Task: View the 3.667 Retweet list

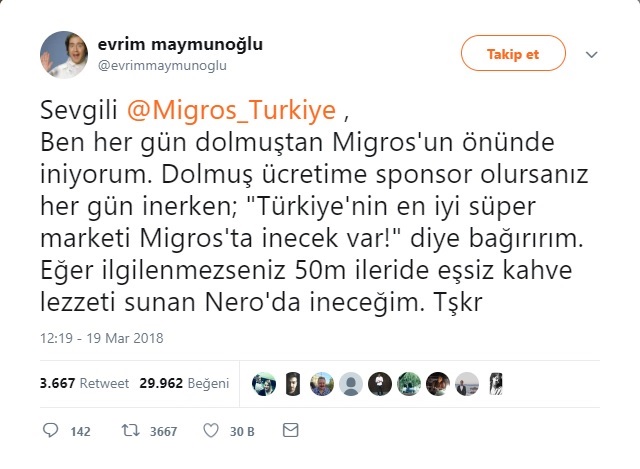Action: tap(84, 383)
